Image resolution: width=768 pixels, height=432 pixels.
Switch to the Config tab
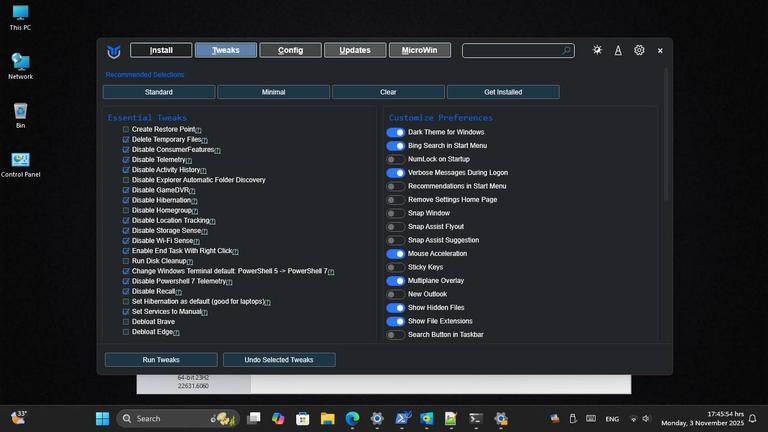point(290,50)
